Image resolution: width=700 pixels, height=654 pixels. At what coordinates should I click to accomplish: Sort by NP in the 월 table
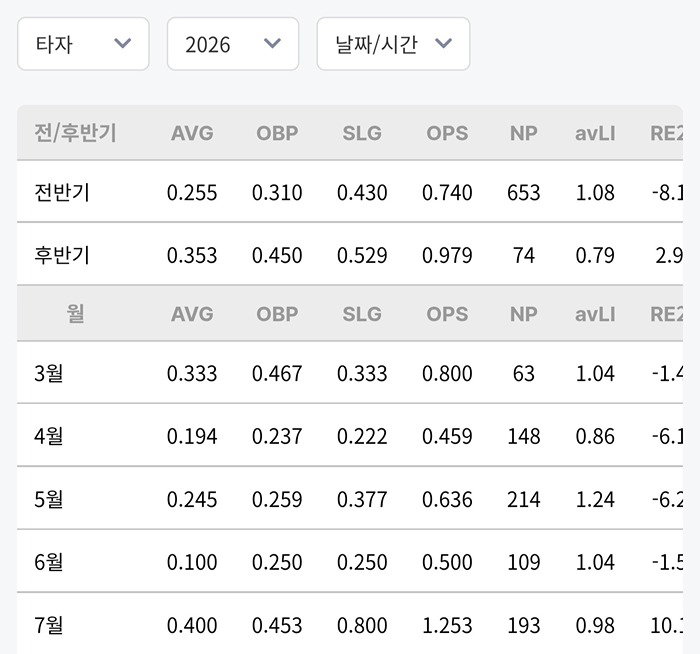tap(524, 314)
